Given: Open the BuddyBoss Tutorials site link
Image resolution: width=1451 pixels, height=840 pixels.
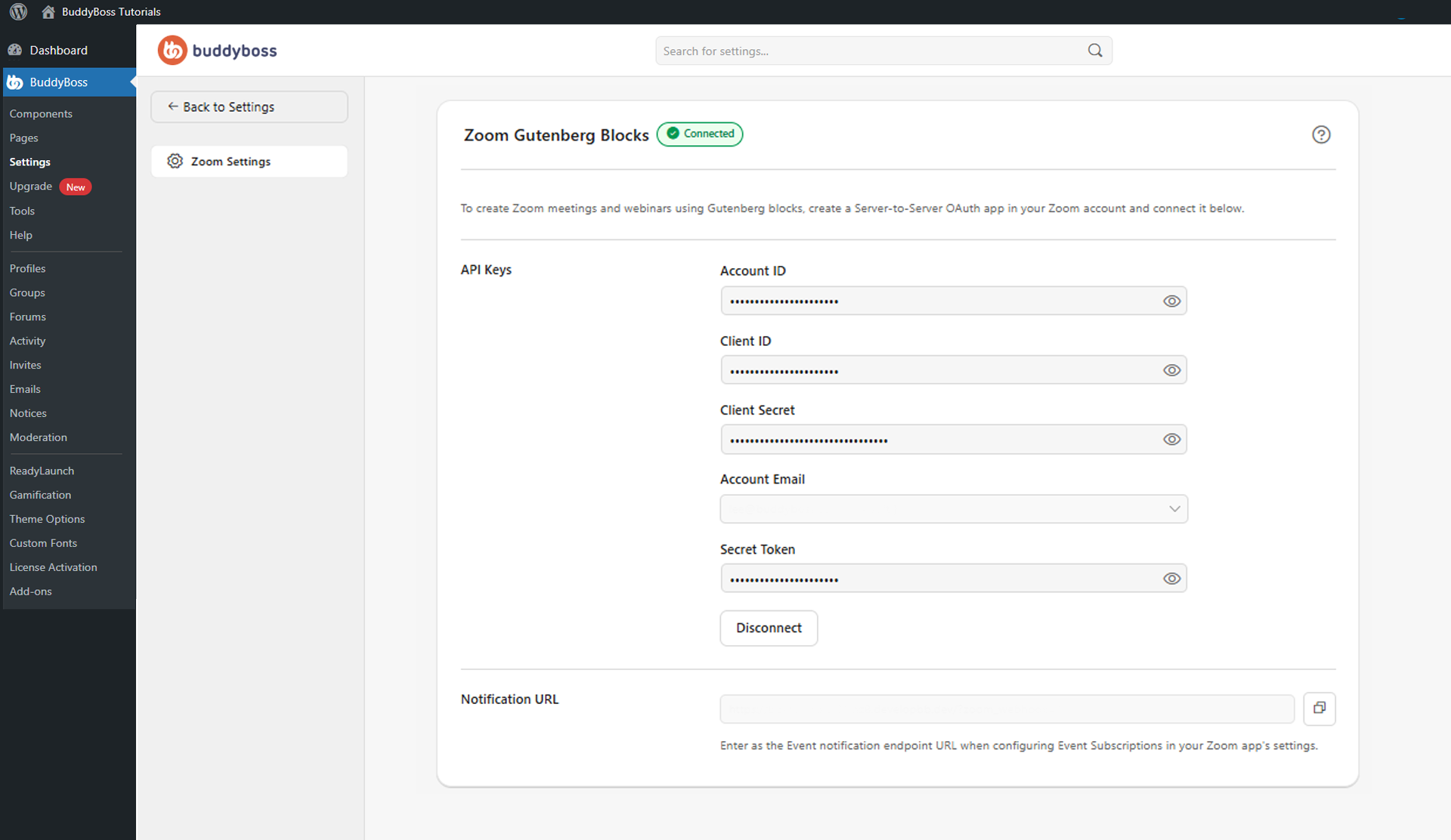Looking at the screenshot, I should 111,11.
